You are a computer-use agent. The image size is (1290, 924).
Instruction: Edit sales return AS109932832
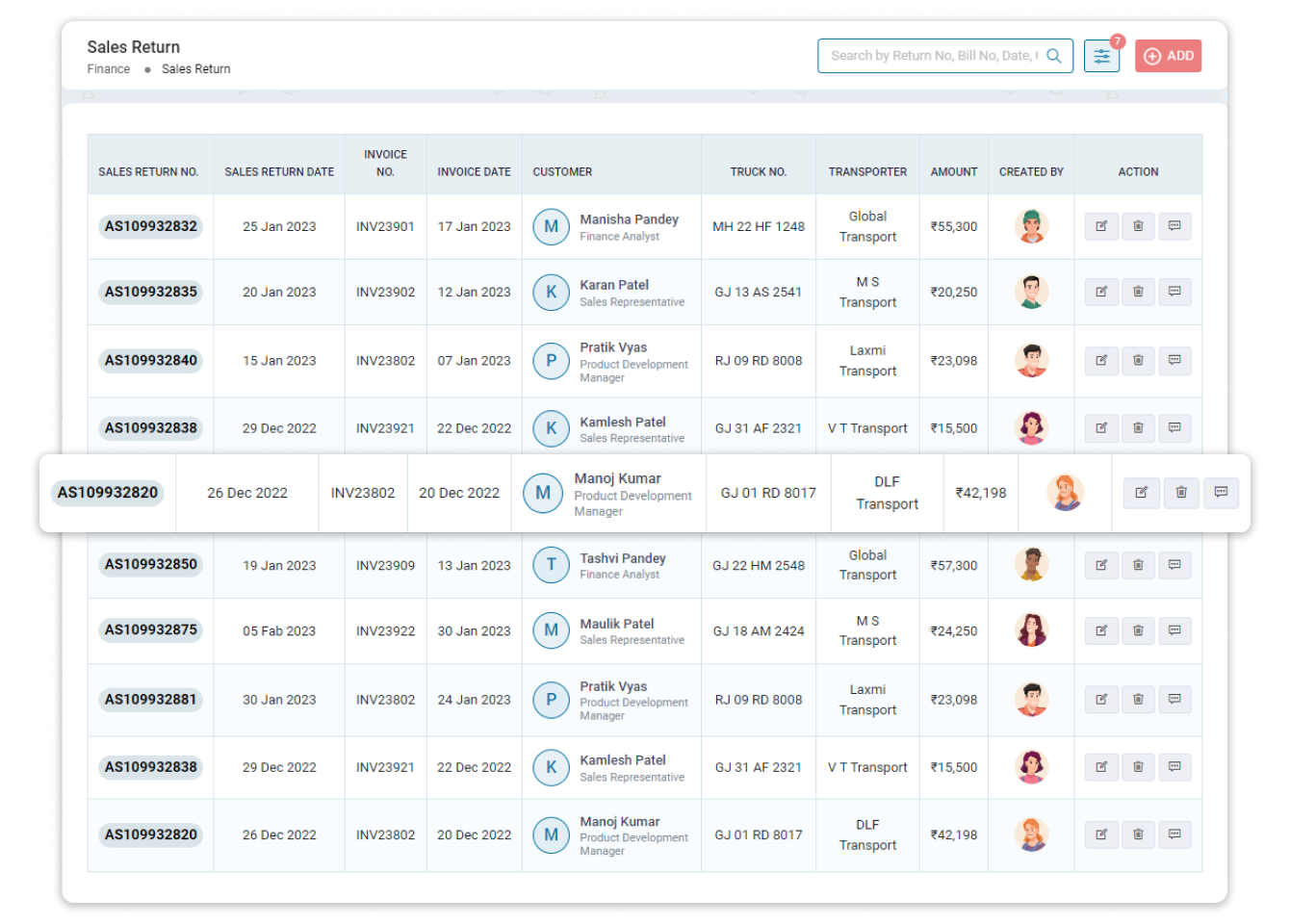click(1101, 226)
